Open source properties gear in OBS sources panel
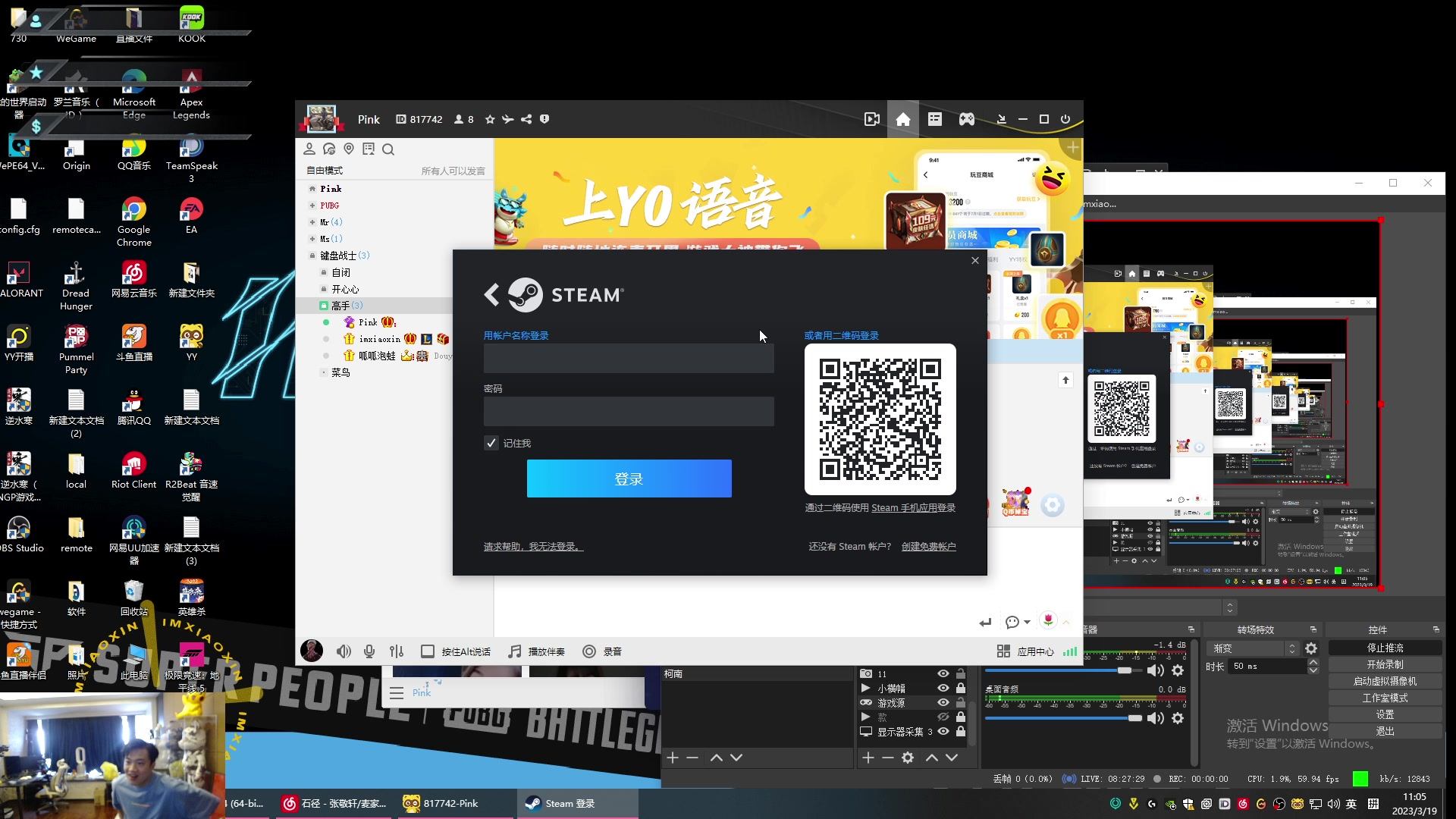 (908, 757)
